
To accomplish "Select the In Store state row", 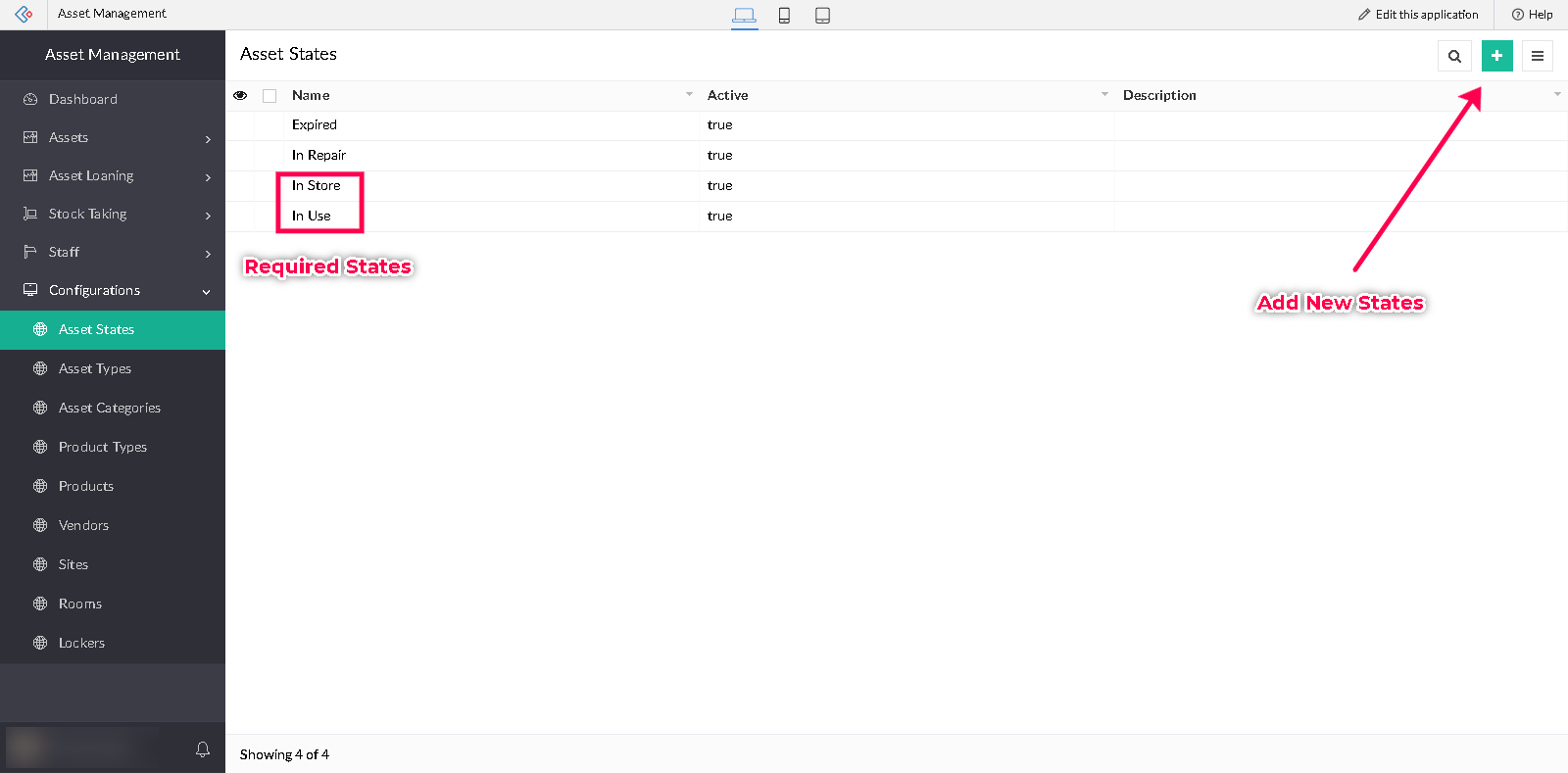I will tap(897, 186).
